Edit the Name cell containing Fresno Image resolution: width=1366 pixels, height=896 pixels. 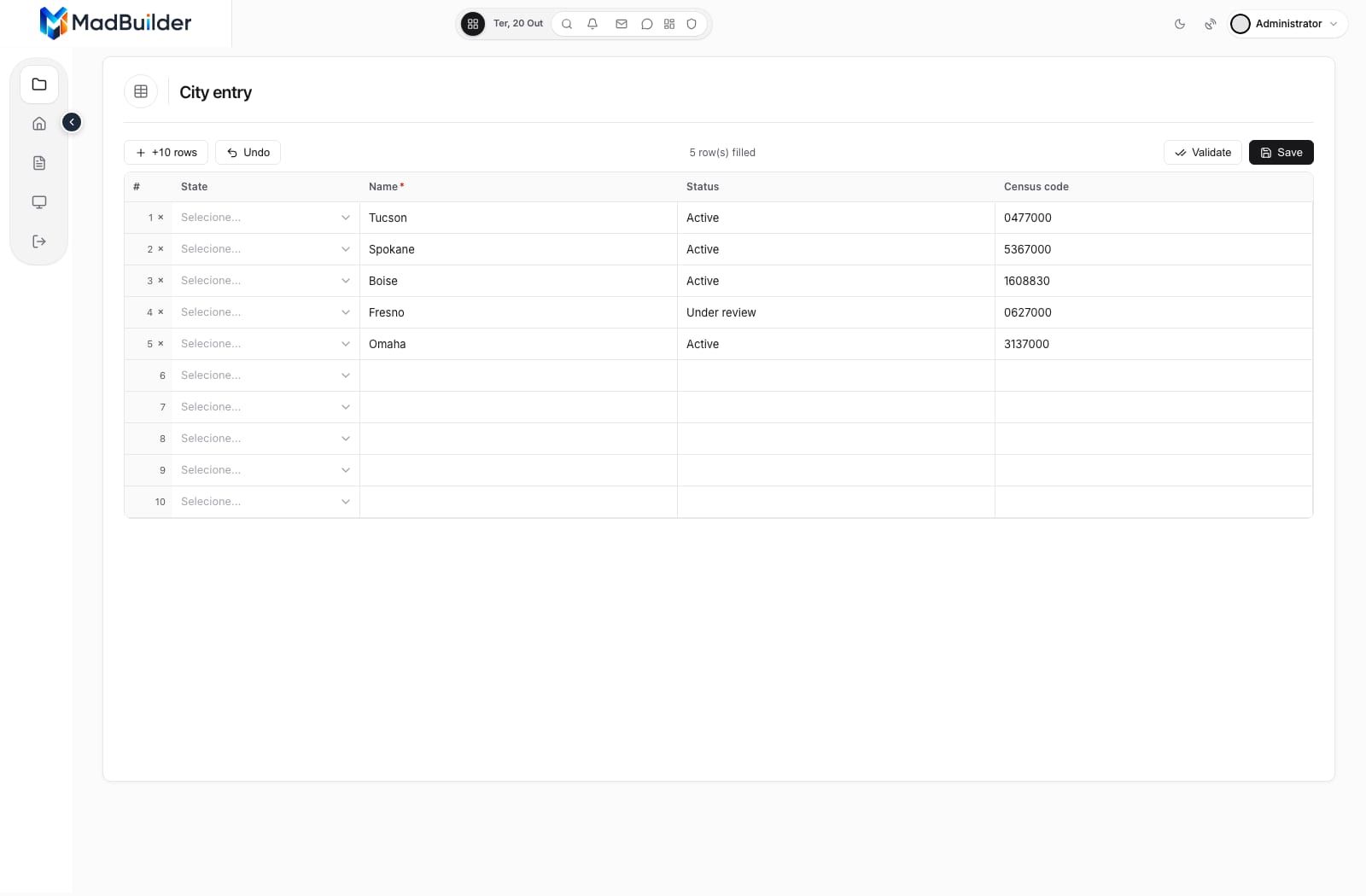(519, 312)
